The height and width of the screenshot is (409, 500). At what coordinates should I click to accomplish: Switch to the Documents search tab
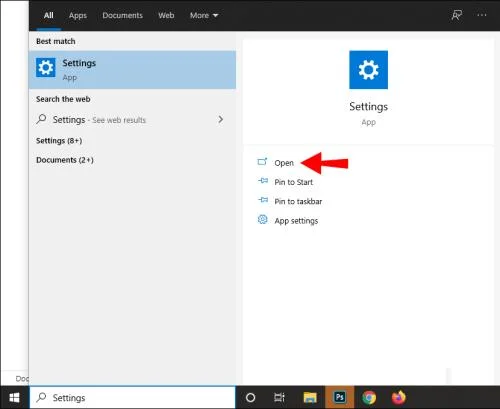coord(122,15)
